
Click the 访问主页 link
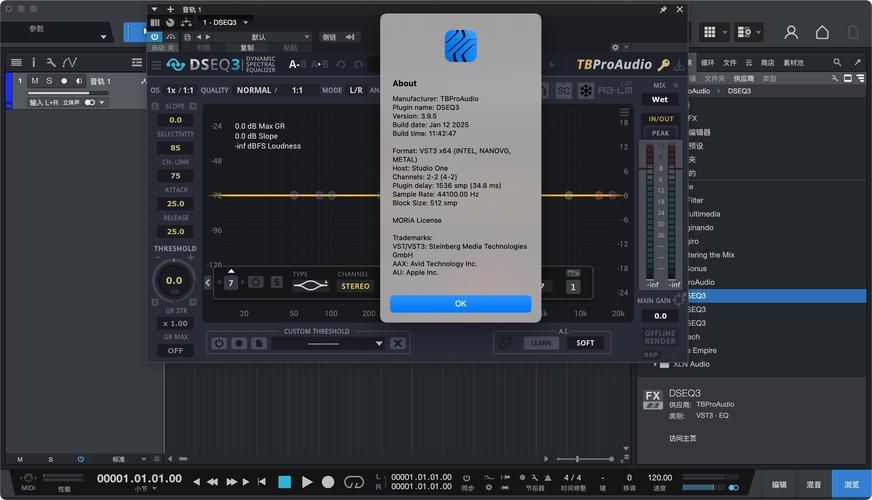682,438
